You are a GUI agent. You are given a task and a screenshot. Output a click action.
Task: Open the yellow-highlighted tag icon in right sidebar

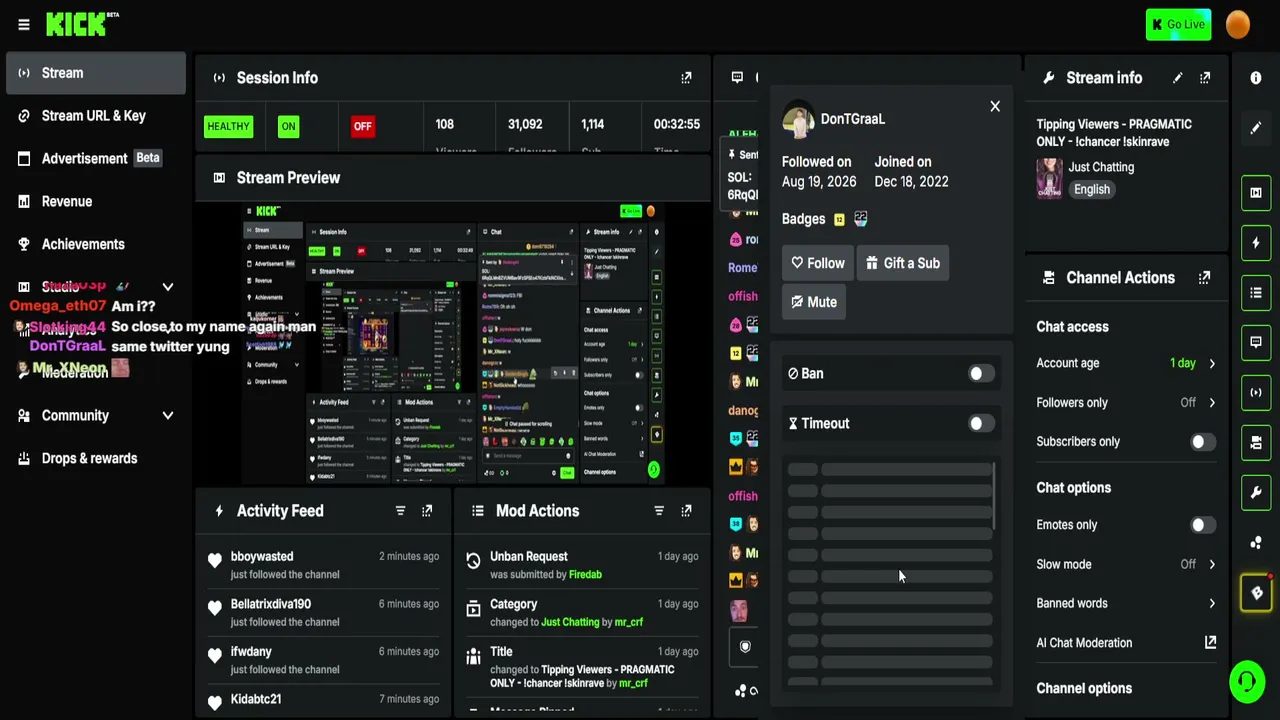pyautogui.click(x=1256, y=592)
